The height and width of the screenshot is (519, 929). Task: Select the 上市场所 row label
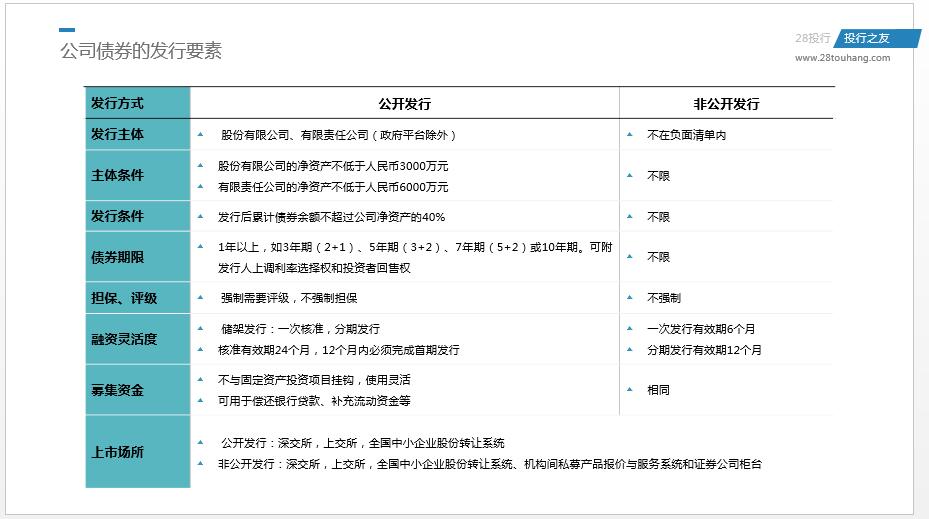(137, 452)
